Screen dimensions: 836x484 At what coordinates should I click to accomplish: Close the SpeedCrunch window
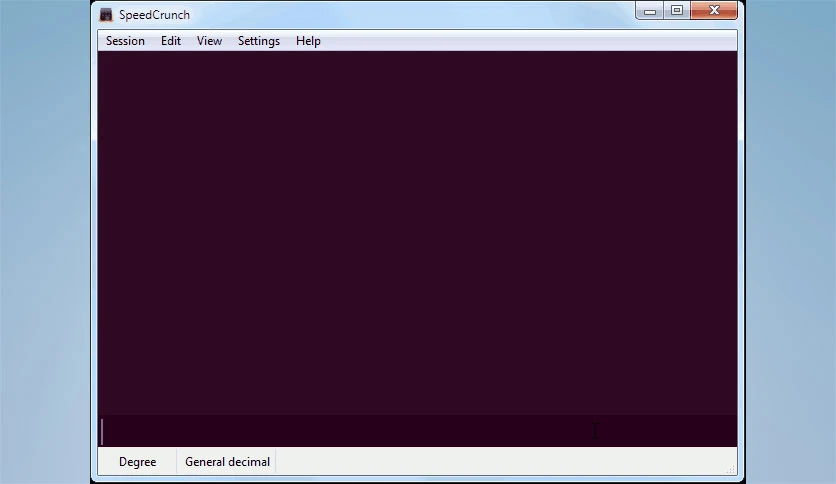tap(714, 11)
